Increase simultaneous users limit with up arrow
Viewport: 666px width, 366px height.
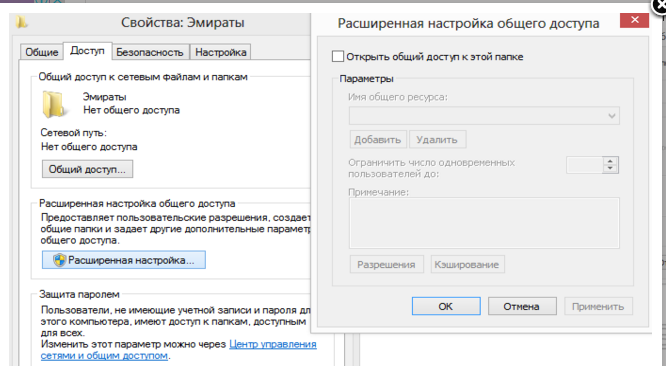tap(610, 161)
